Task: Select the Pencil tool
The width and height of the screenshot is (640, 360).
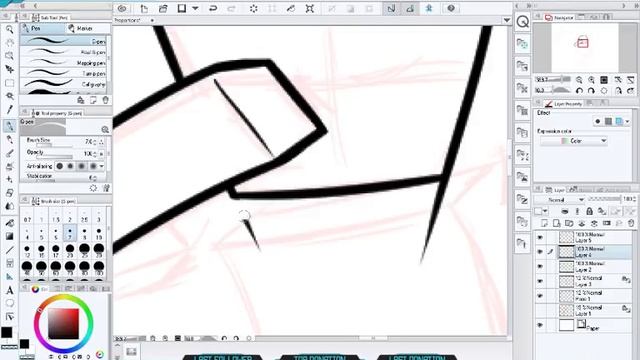Action: pyautogui.click(x=9, y=140)
